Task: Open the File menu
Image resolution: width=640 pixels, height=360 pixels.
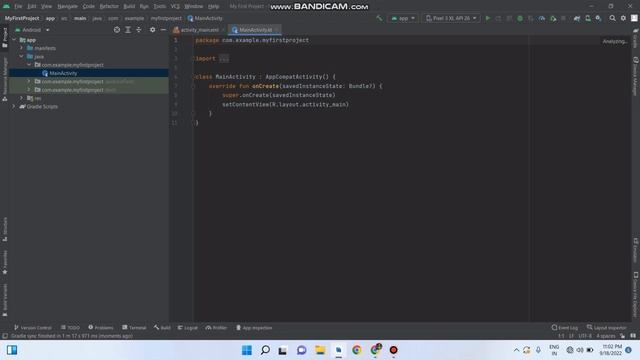Action: 18,7
